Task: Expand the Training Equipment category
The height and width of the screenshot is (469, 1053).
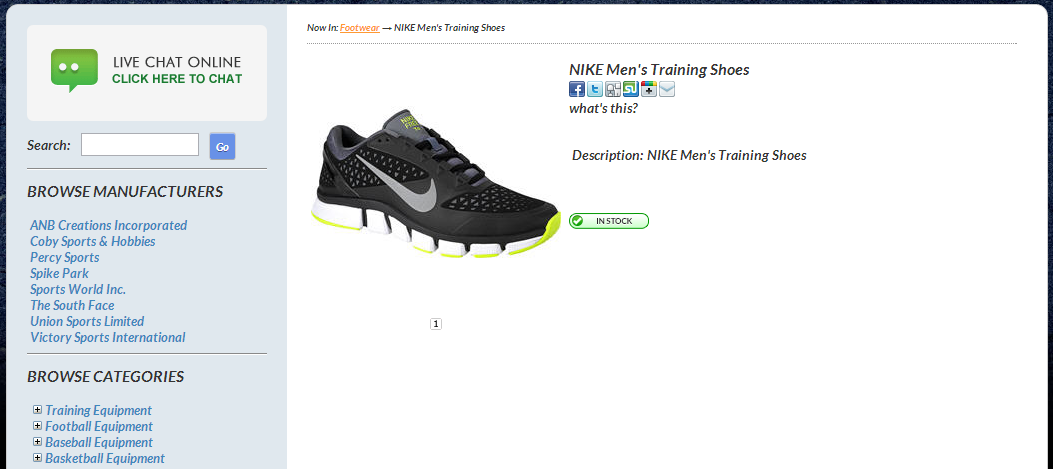Action: 38,410
